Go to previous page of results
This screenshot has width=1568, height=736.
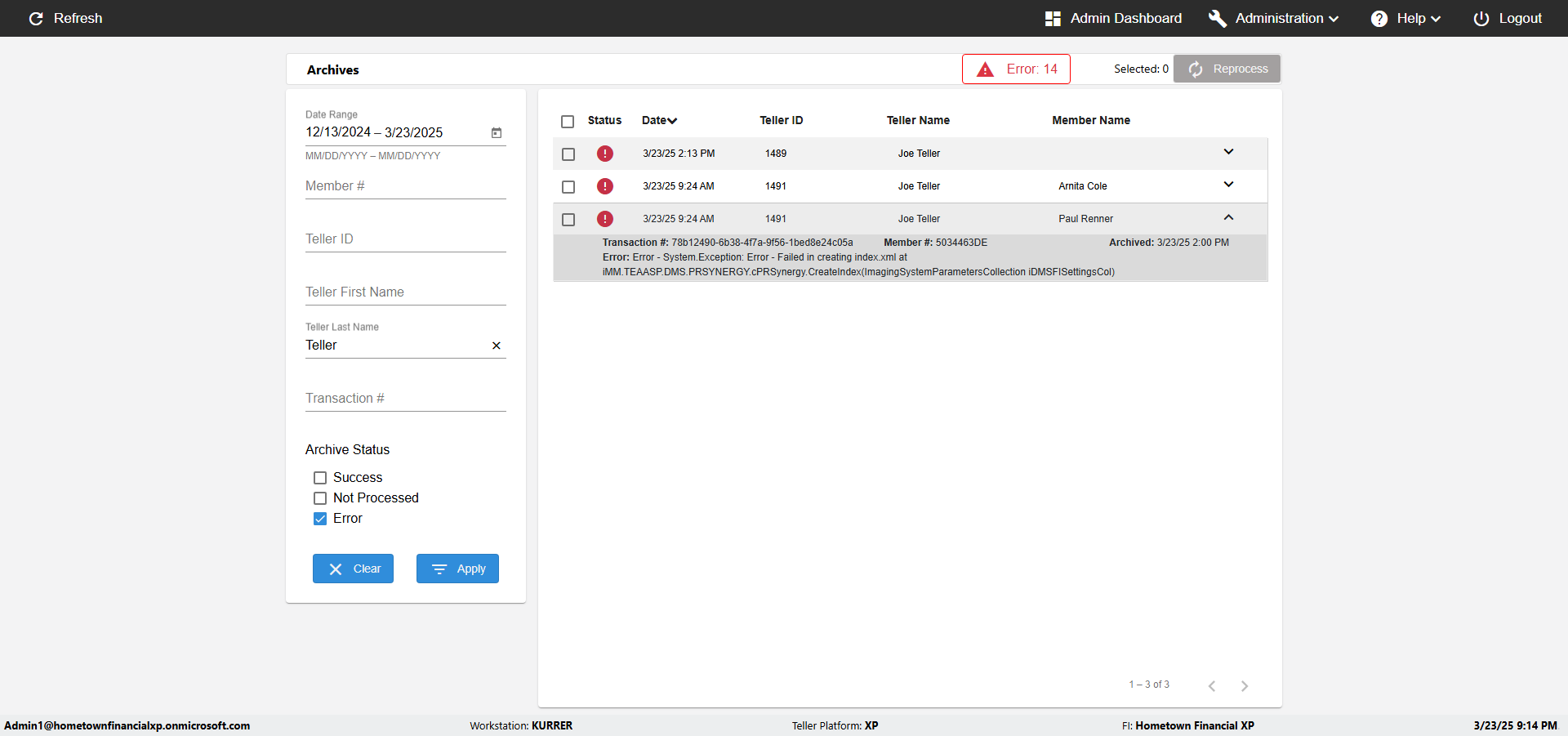click(1212, 686)
